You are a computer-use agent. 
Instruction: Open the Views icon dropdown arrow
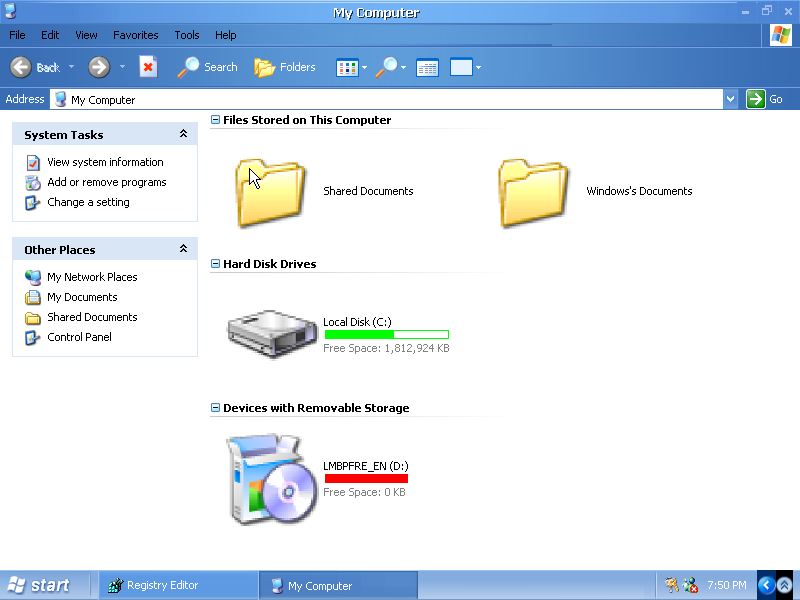364,67
